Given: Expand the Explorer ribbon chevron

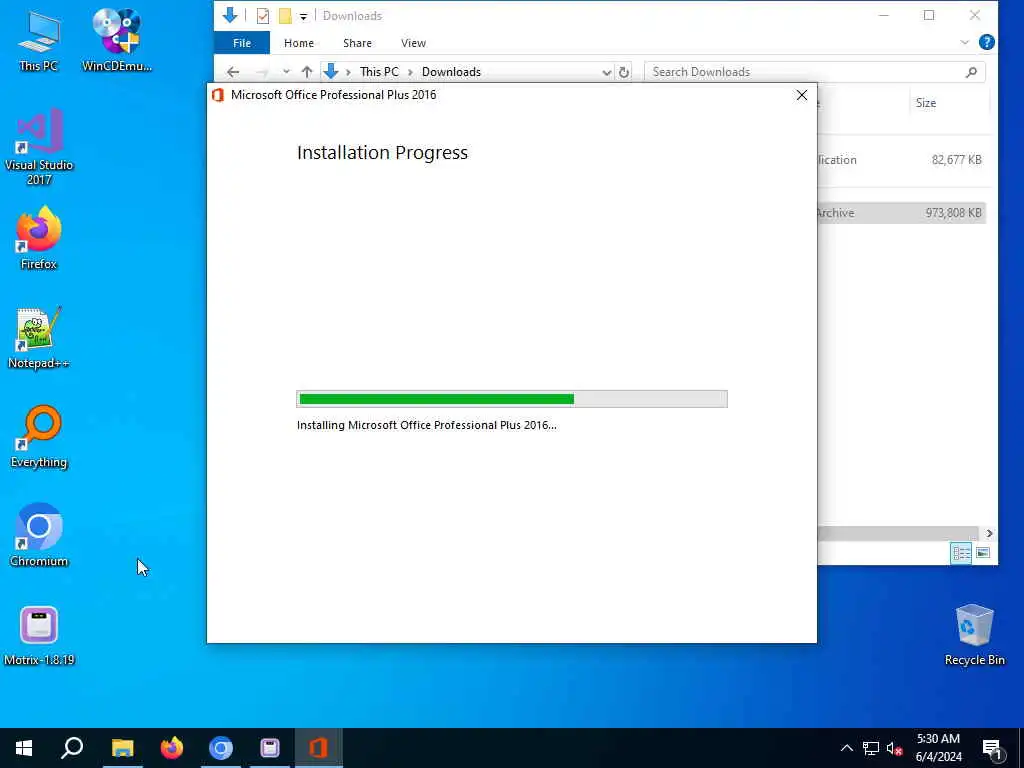Looking at the screenshot, I should click(965, 43).
